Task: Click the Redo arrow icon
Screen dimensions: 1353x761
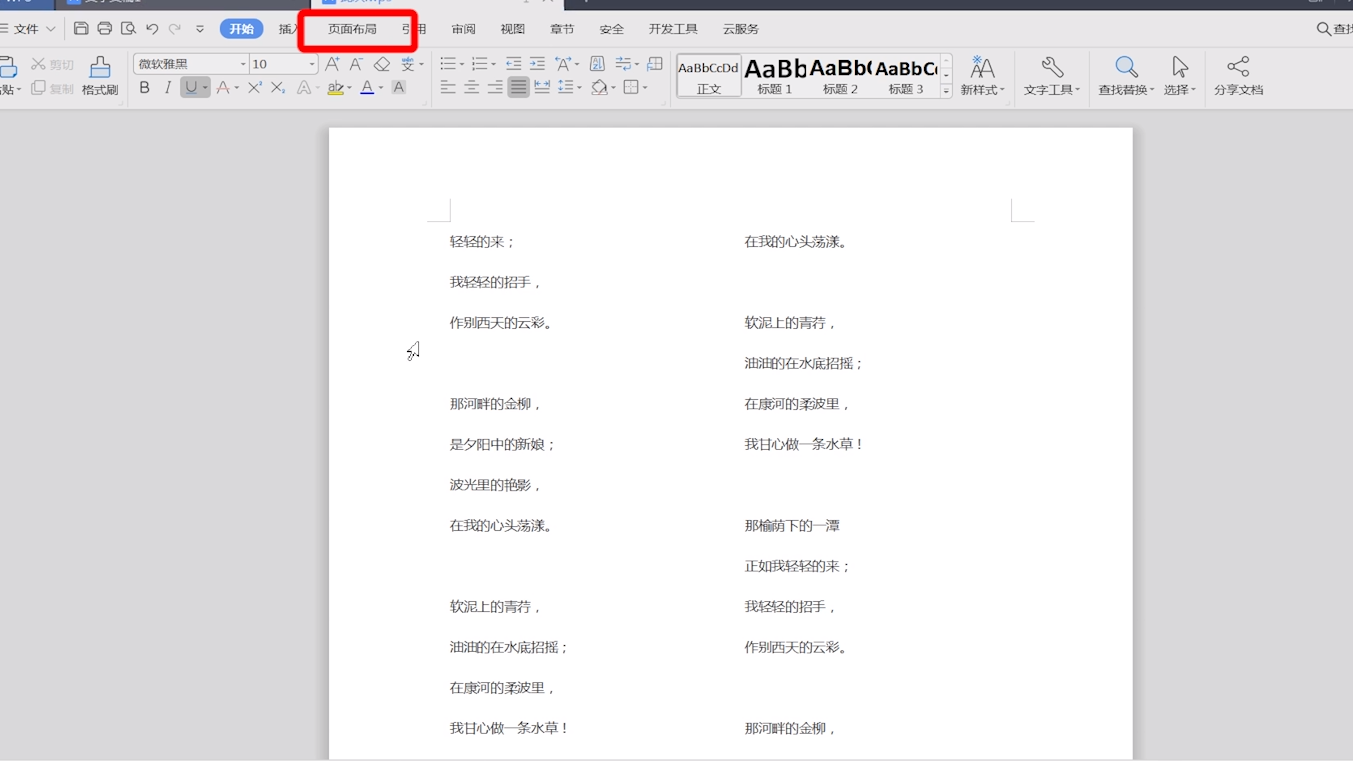Action: coord(175,29)
